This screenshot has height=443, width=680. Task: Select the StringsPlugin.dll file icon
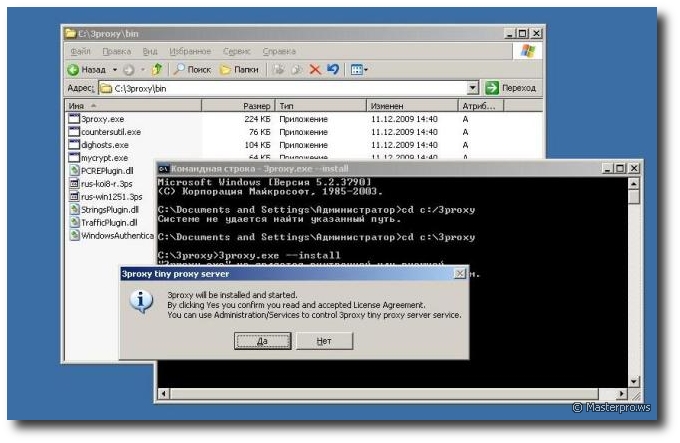74,209
